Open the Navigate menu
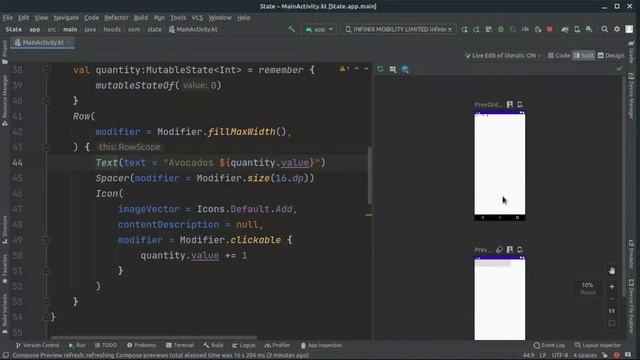This screenshot has width=640, height=360. tap(66, 18)
